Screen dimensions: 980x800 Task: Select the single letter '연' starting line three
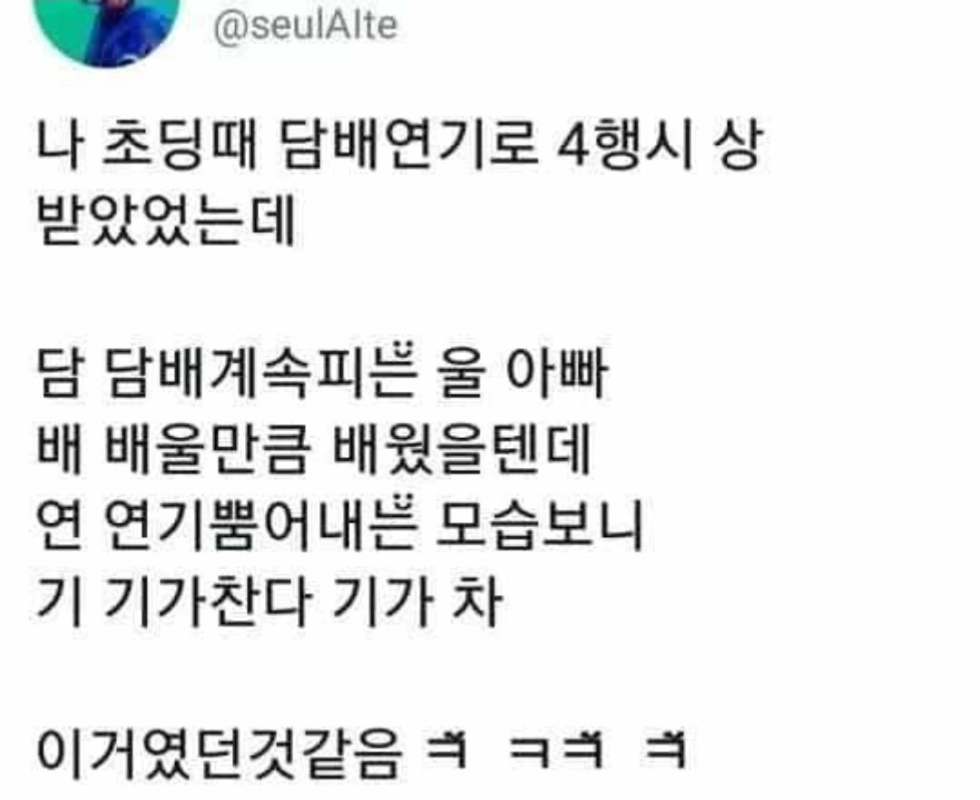pos(59,526)
